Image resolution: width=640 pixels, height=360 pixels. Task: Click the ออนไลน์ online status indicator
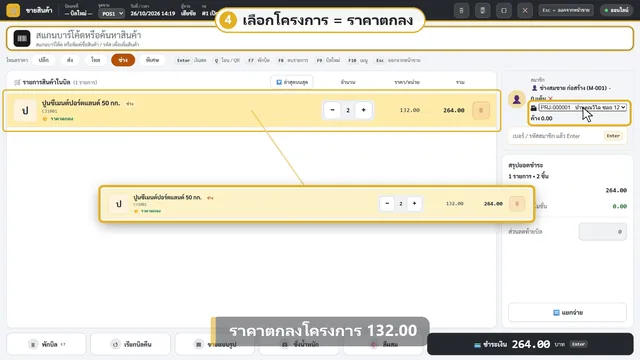click(x=617, y=10)
